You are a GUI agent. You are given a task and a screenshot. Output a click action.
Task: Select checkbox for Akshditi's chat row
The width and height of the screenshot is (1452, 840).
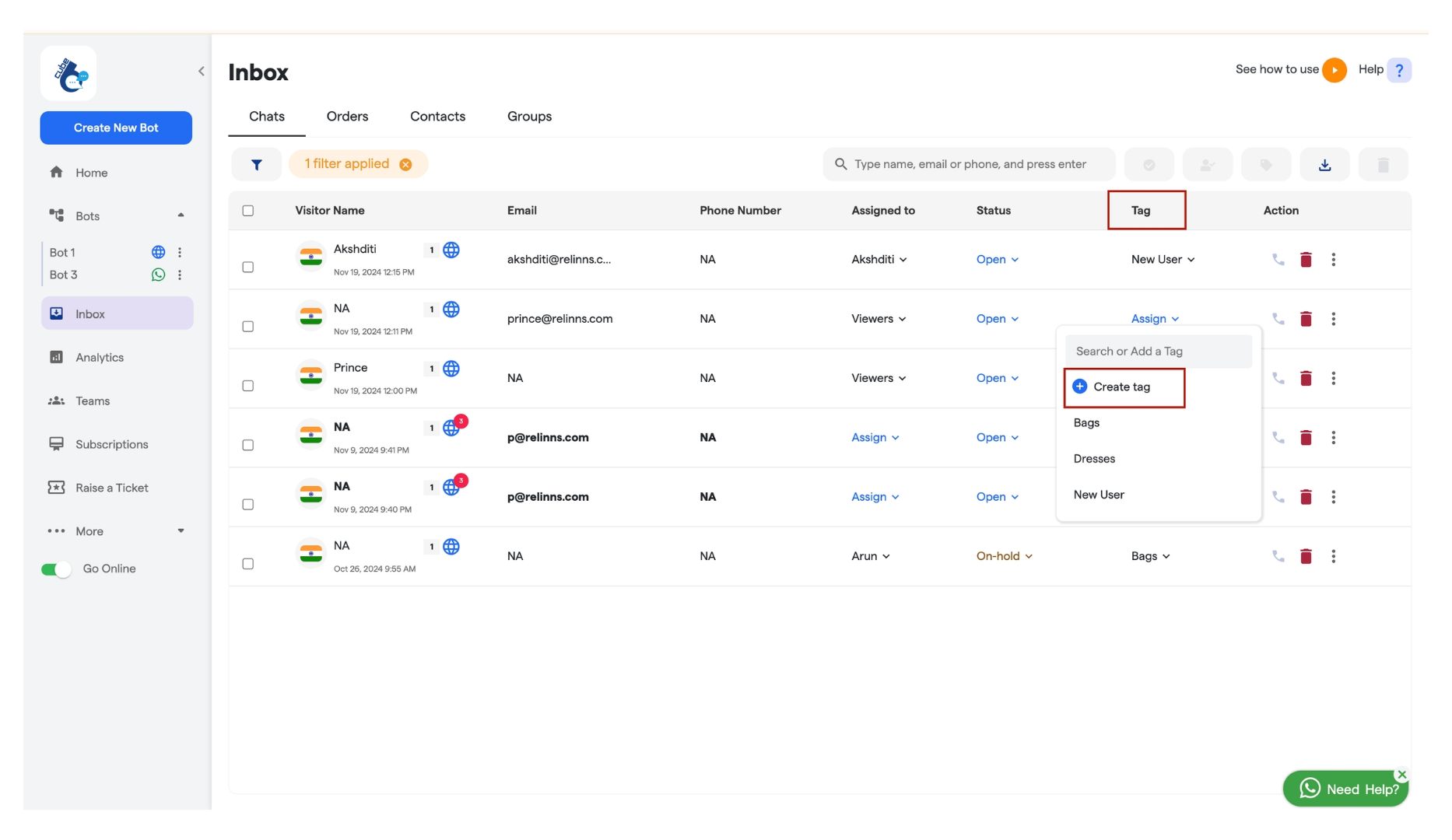248,267
